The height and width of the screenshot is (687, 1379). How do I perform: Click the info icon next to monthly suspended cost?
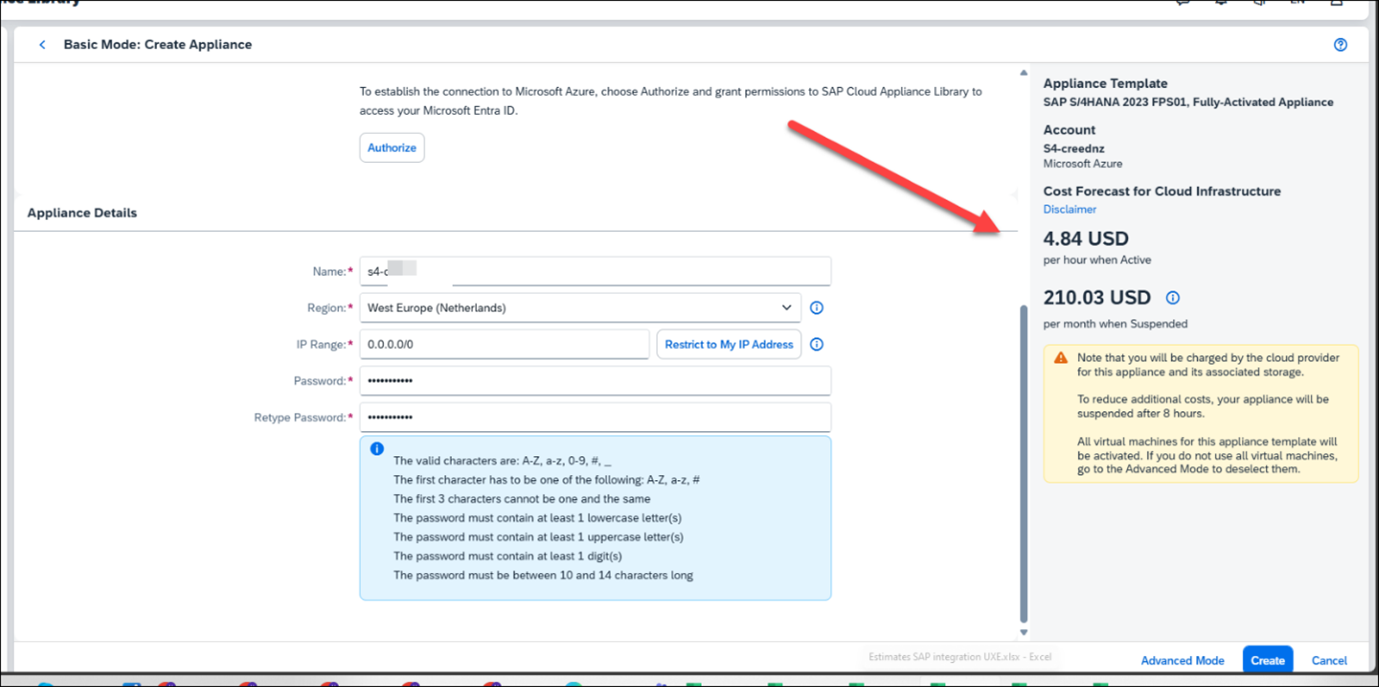click(x=1172, y=297)
